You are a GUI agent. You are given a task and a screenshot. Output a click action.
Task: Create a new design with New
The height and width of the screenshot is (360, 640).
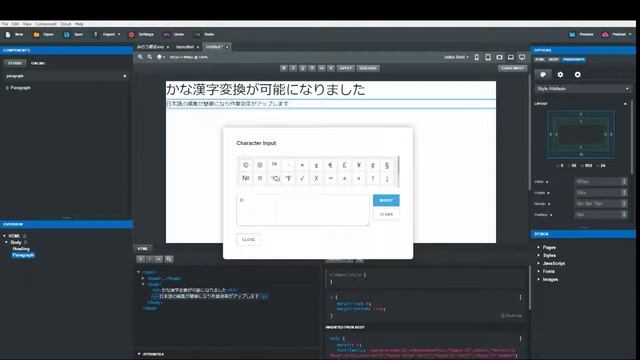(x=14, y=35)
